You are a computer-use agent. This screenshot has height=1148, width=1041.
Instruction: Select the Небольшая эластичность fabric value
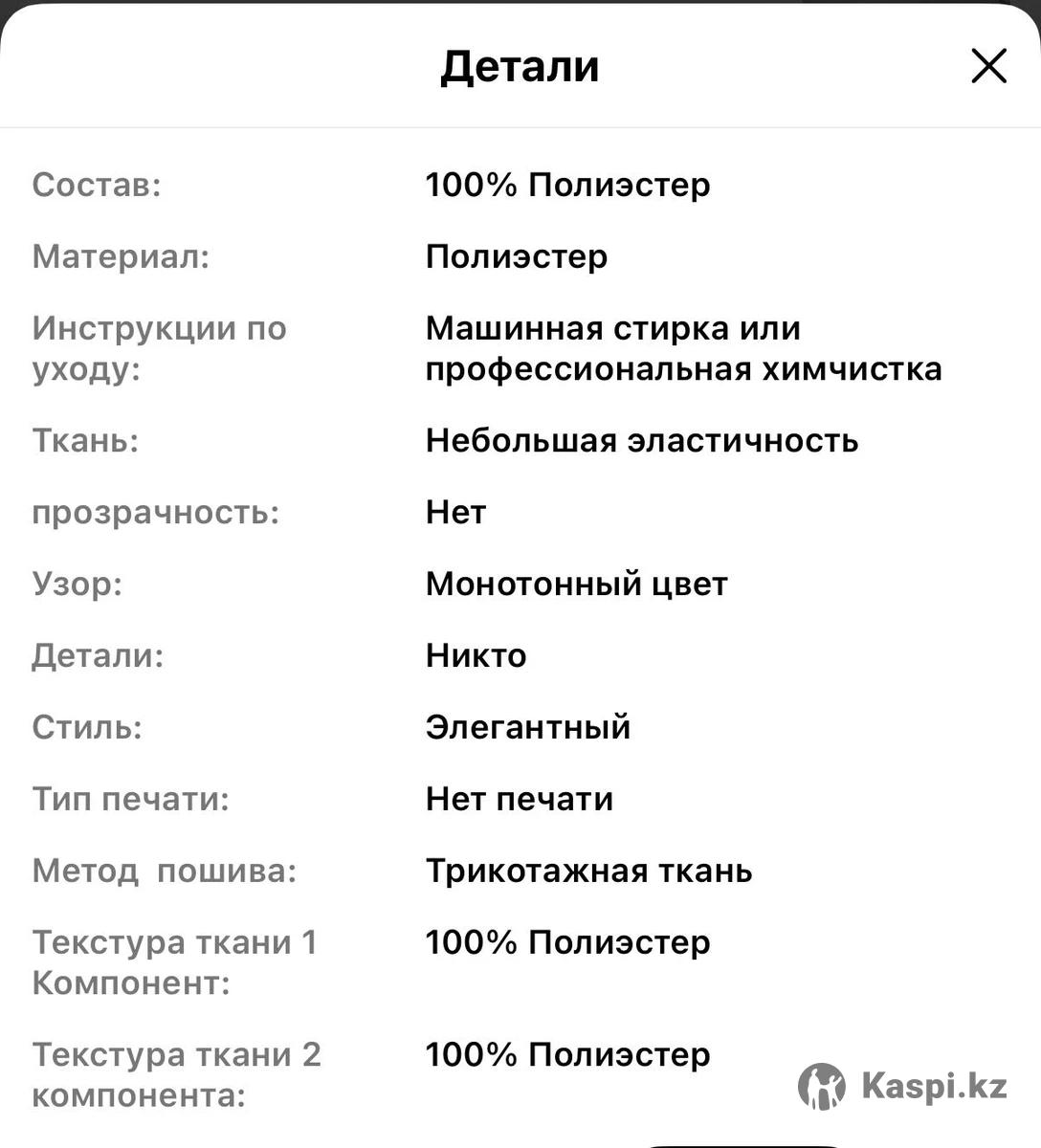point(641,440)
